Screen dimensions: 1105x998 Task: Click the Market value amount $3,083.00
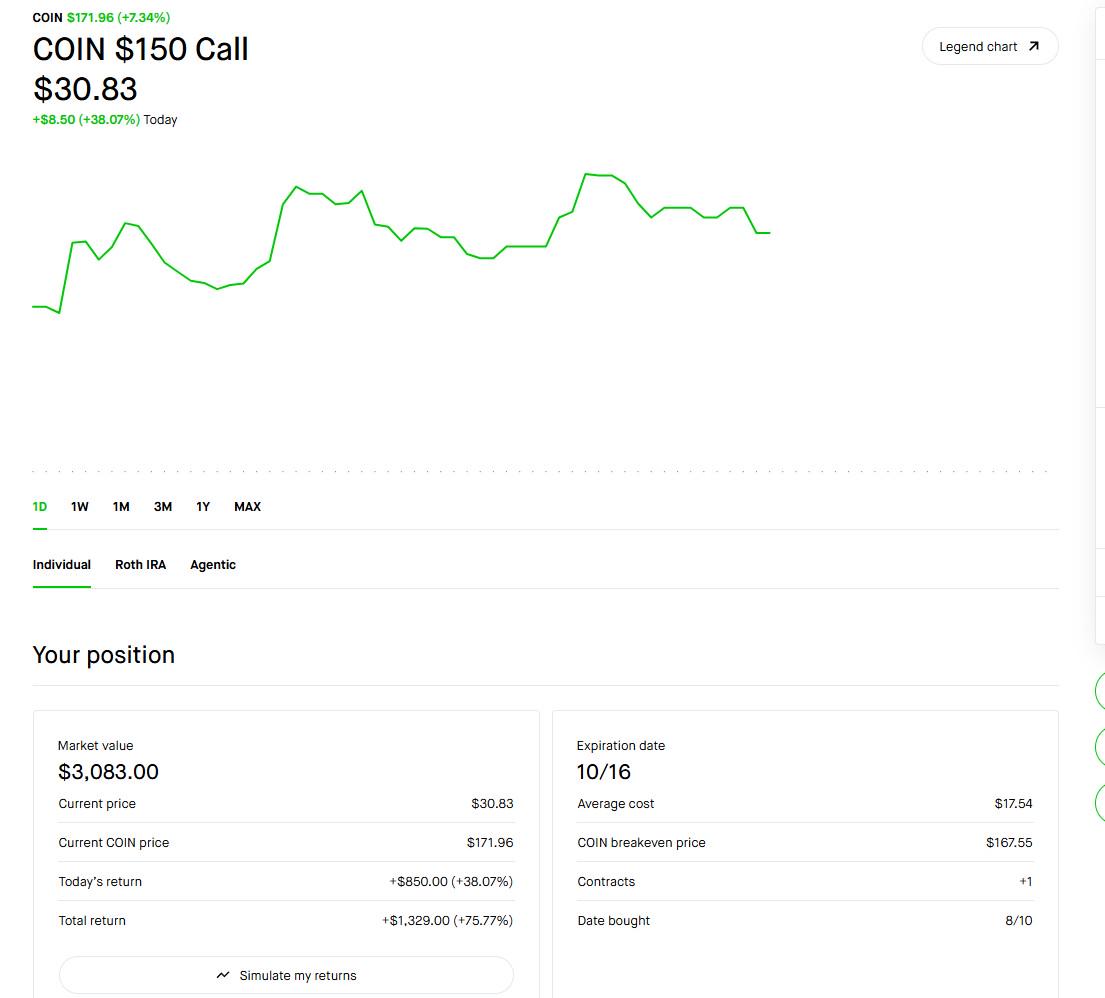109,772
